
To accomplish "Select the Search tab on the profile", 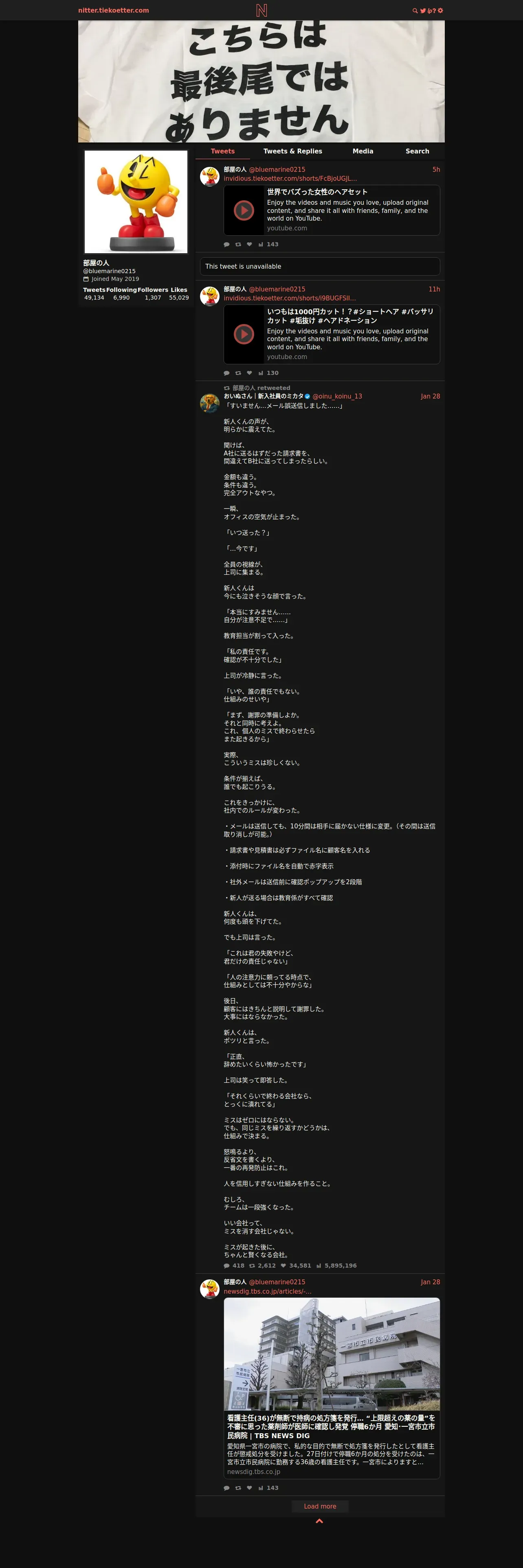I will [417, 151].
